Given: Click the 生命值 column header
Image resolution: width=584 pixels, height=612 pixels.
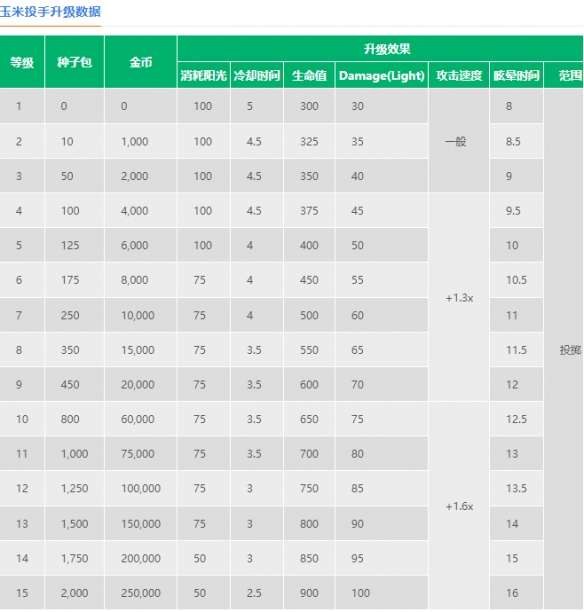Looking at the screenshot, I should point(309,75).
